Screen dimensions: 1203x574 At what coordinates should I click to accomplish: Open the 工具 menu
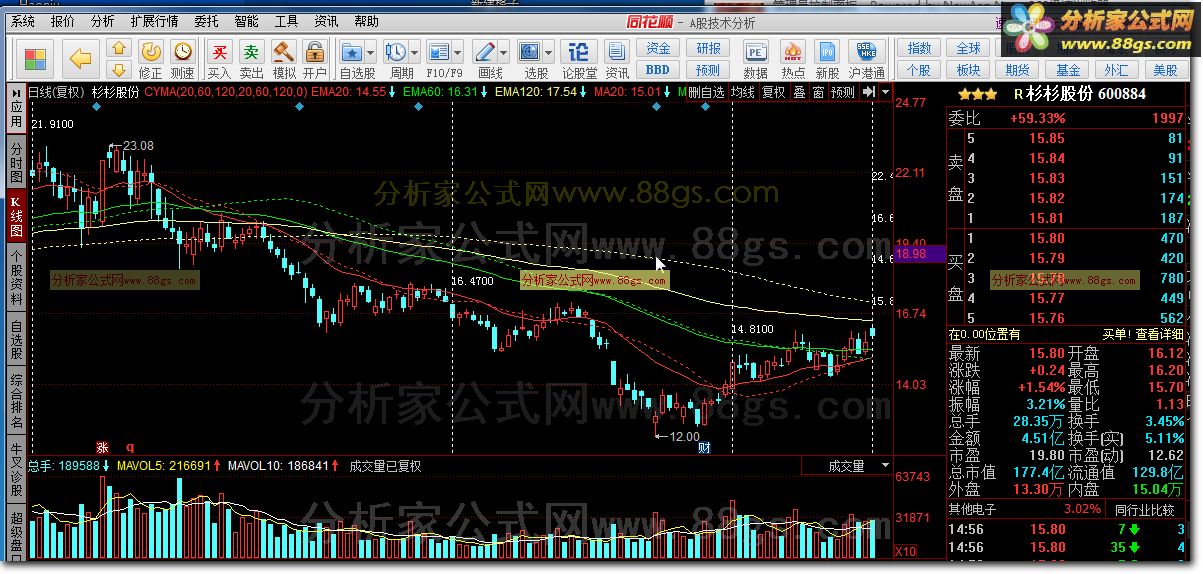pyautogui.click(x=286, y=21)
